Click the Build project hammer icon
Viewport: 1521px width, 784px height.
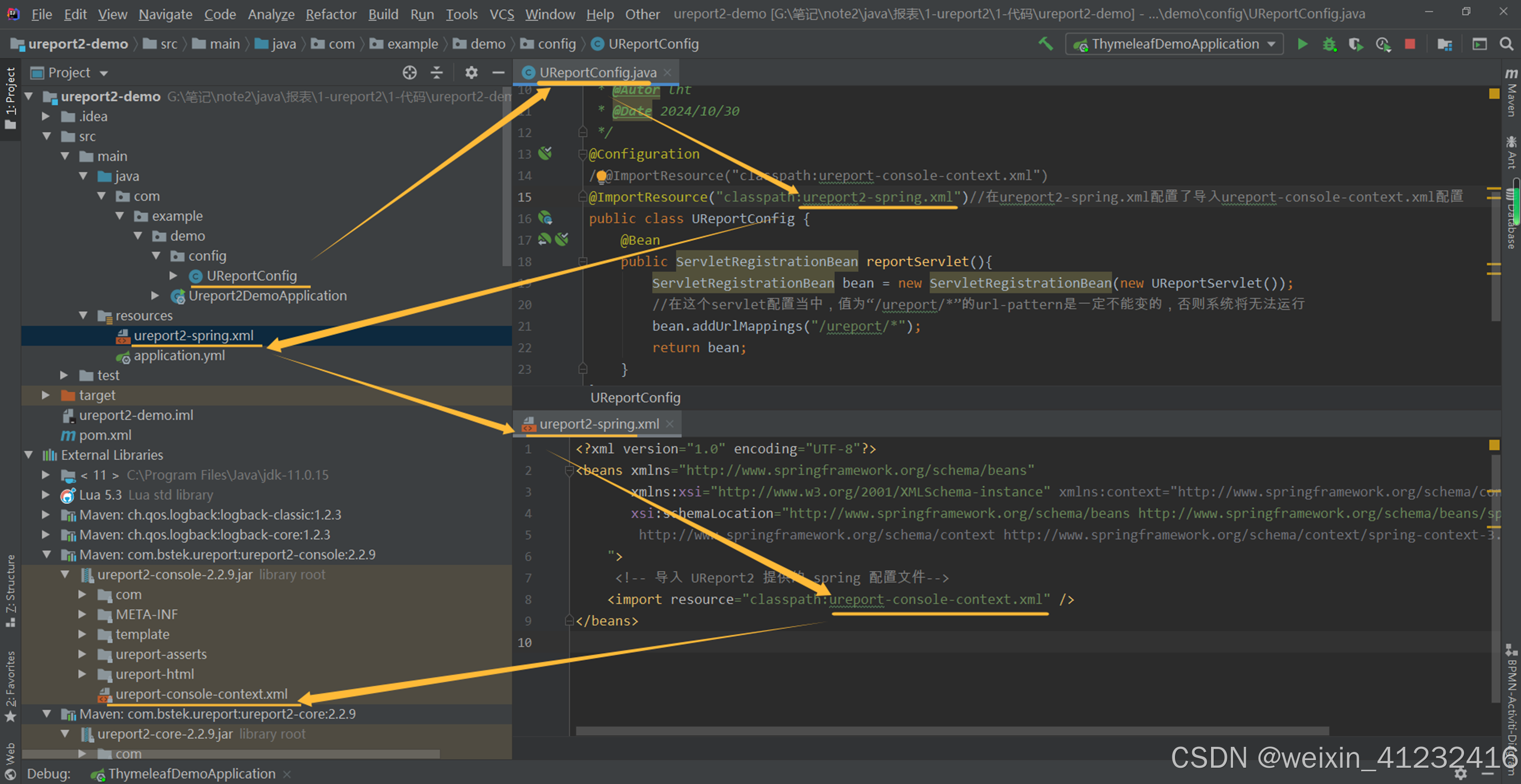coord(1046,44)
